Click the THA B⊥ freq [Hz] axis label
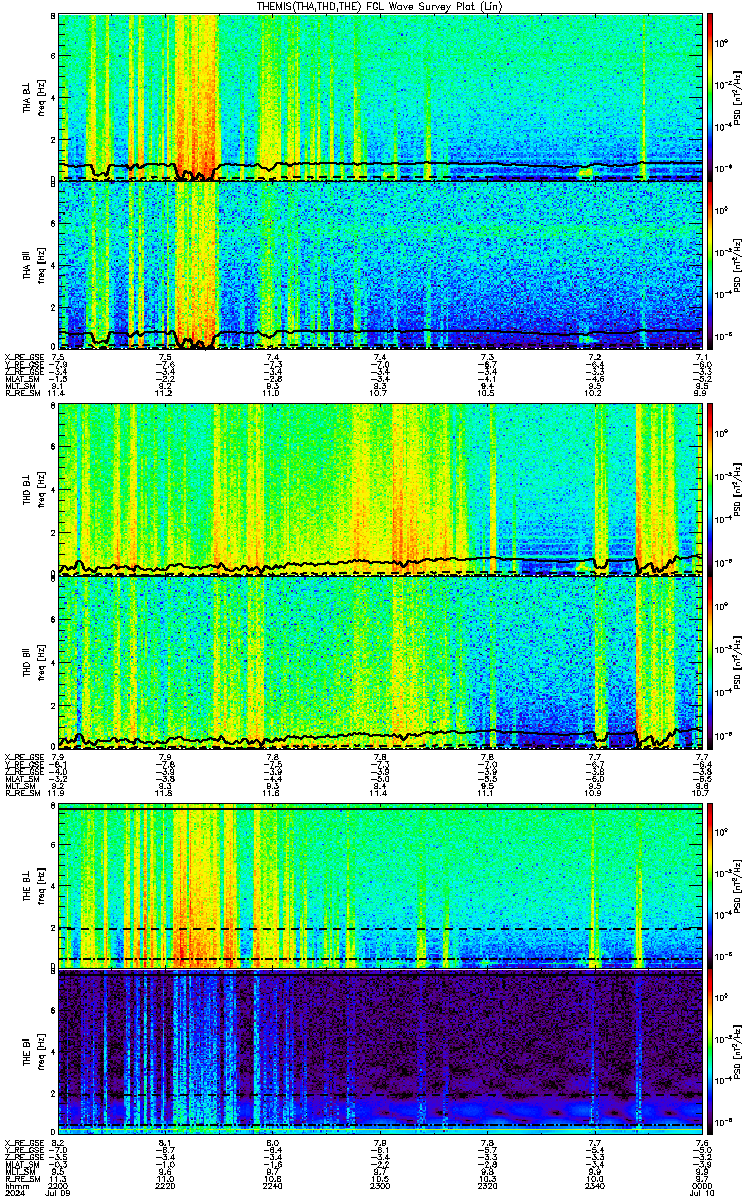 [x=38, y=97]
